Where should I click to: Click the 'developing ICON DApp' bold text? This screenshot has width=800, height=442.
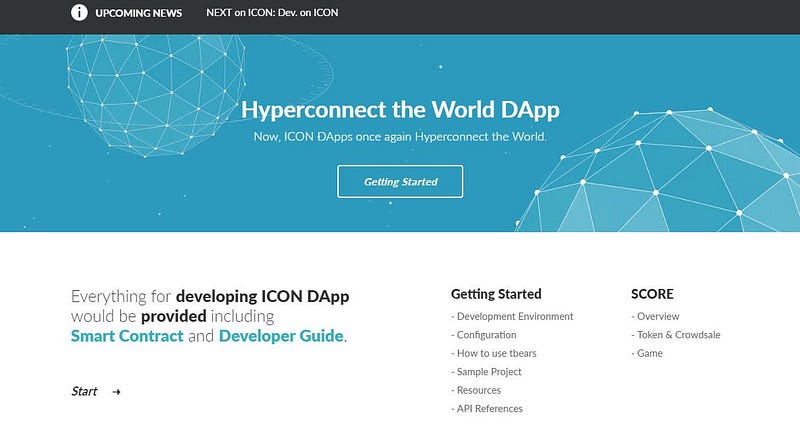click(x=262, y=297)
